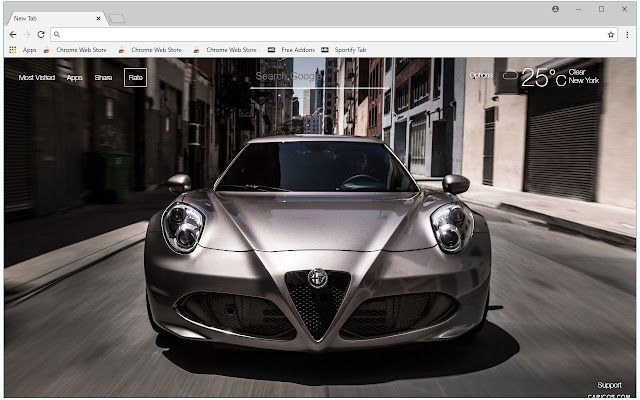The image size is (640, 400).
Task: Minimize the Chrome window
Action: tap(578, 9)
